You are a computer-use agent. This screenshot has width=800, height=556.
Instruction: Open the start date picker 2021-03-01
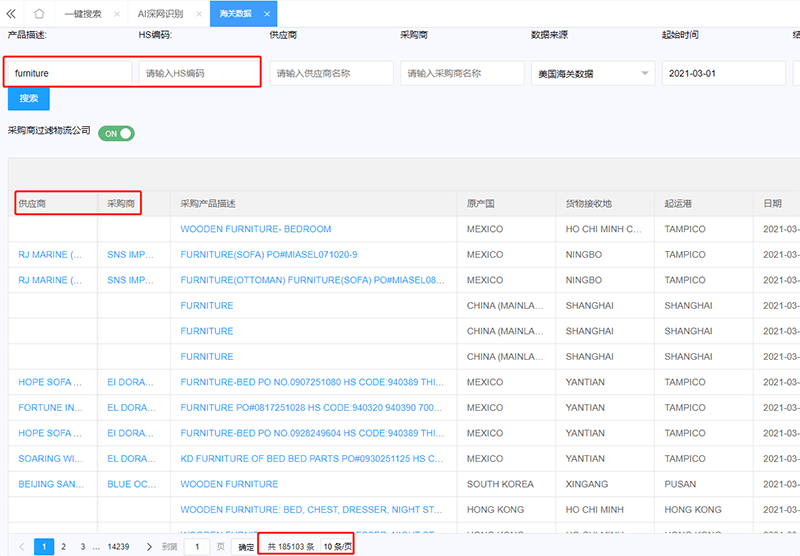pos(722,74)
